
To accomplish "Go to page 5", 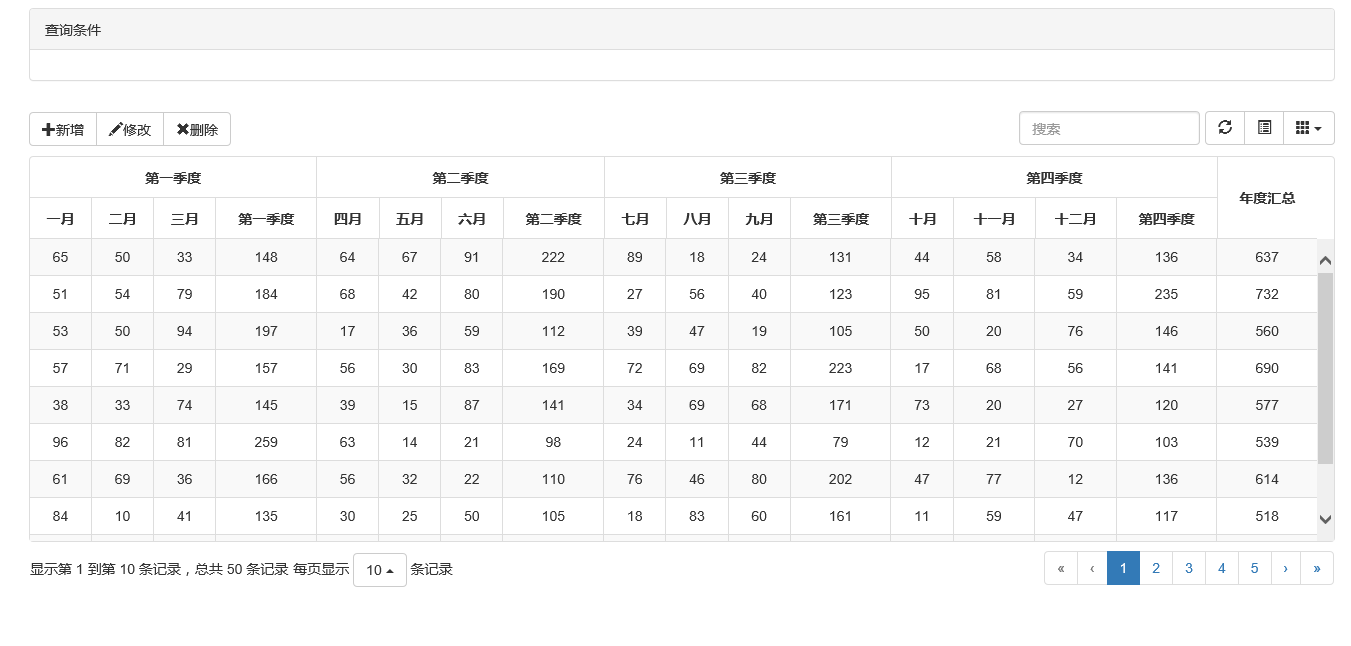I will pyautogui.click(x=1254, y=568).
